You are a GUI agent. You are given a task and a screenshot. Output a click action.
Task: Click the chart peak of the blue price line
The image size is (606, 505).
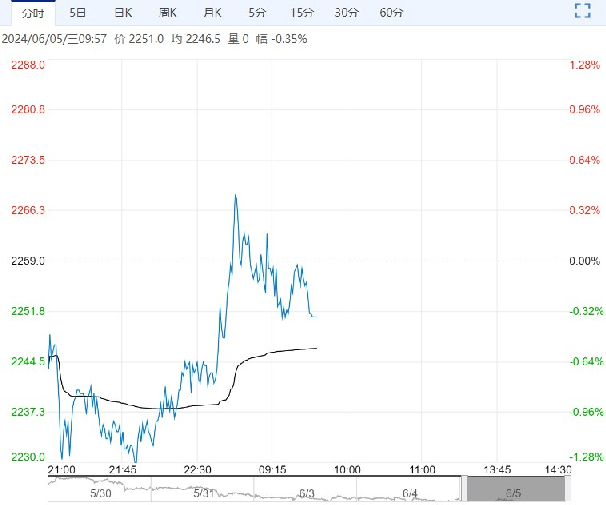click(235, 196)
